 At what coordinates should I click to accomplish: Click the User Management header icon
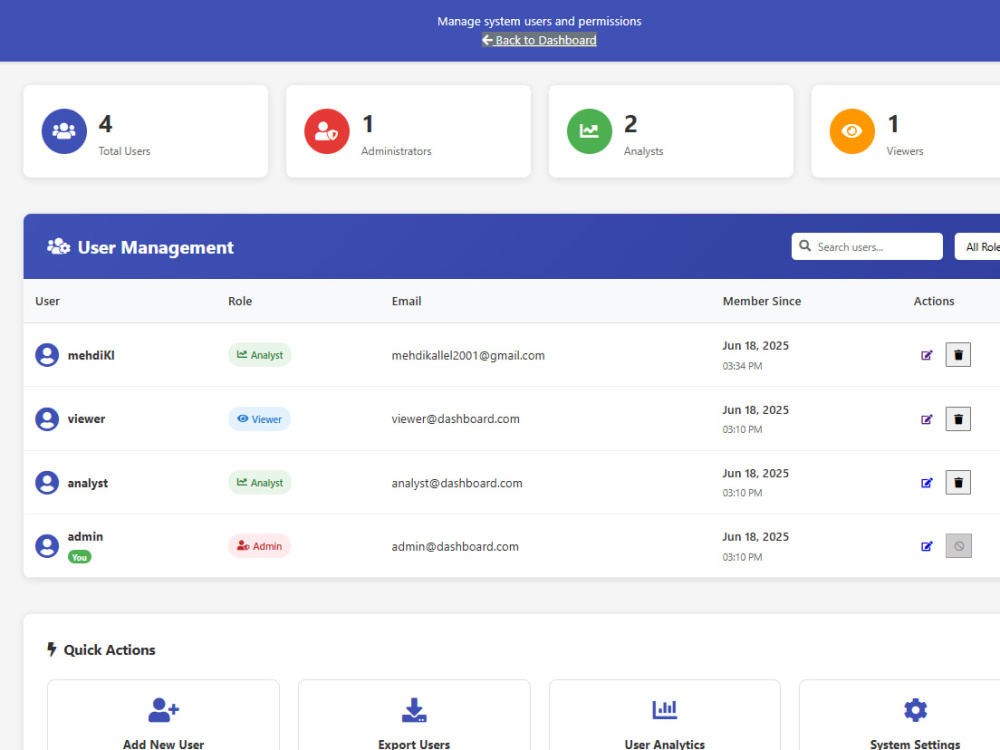click(x=58, y=247)
